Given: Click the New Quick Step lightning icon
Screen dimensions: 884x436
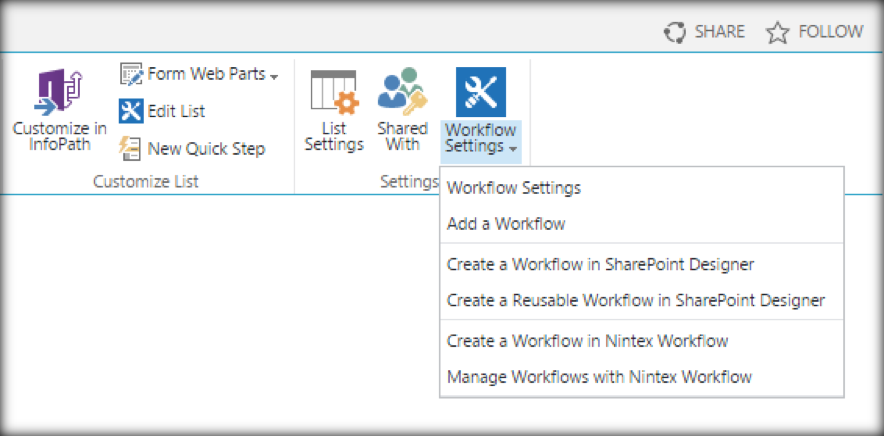Looking at the screenshot, I should point(131,148).
